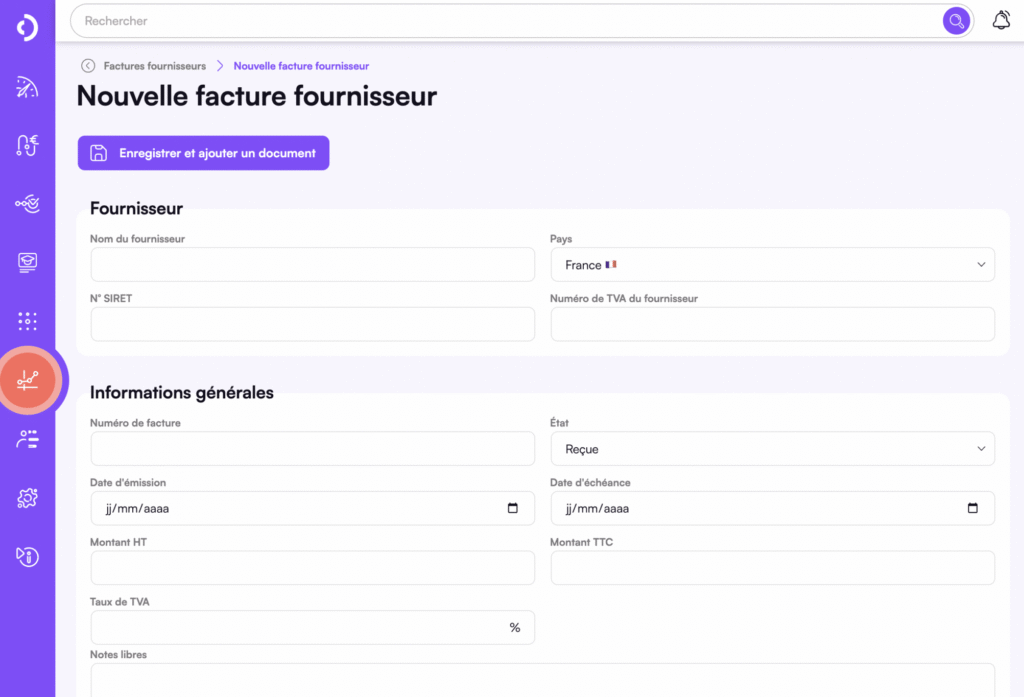Select the highlighted orange analytics icon
This screenshot has height=697, width=1024.
coord(27,380)
